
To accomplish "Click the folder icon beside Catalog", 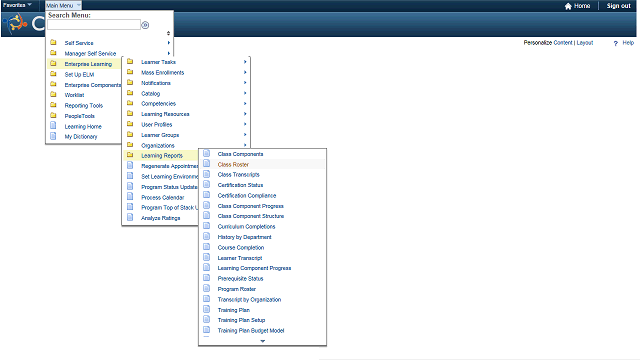I will point(130,93).
